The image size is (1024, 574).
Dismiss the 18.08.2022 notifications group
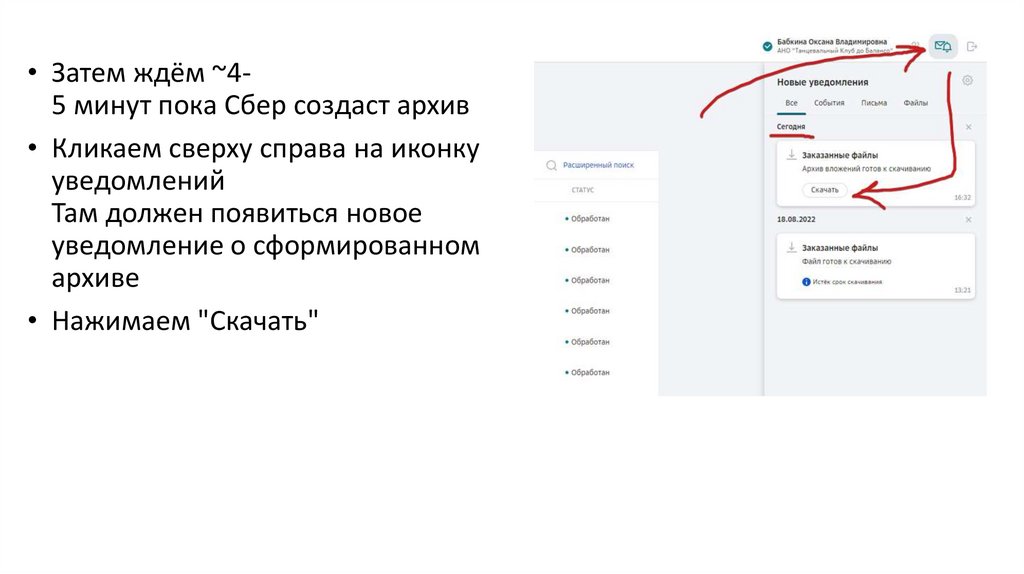point(968,220)
